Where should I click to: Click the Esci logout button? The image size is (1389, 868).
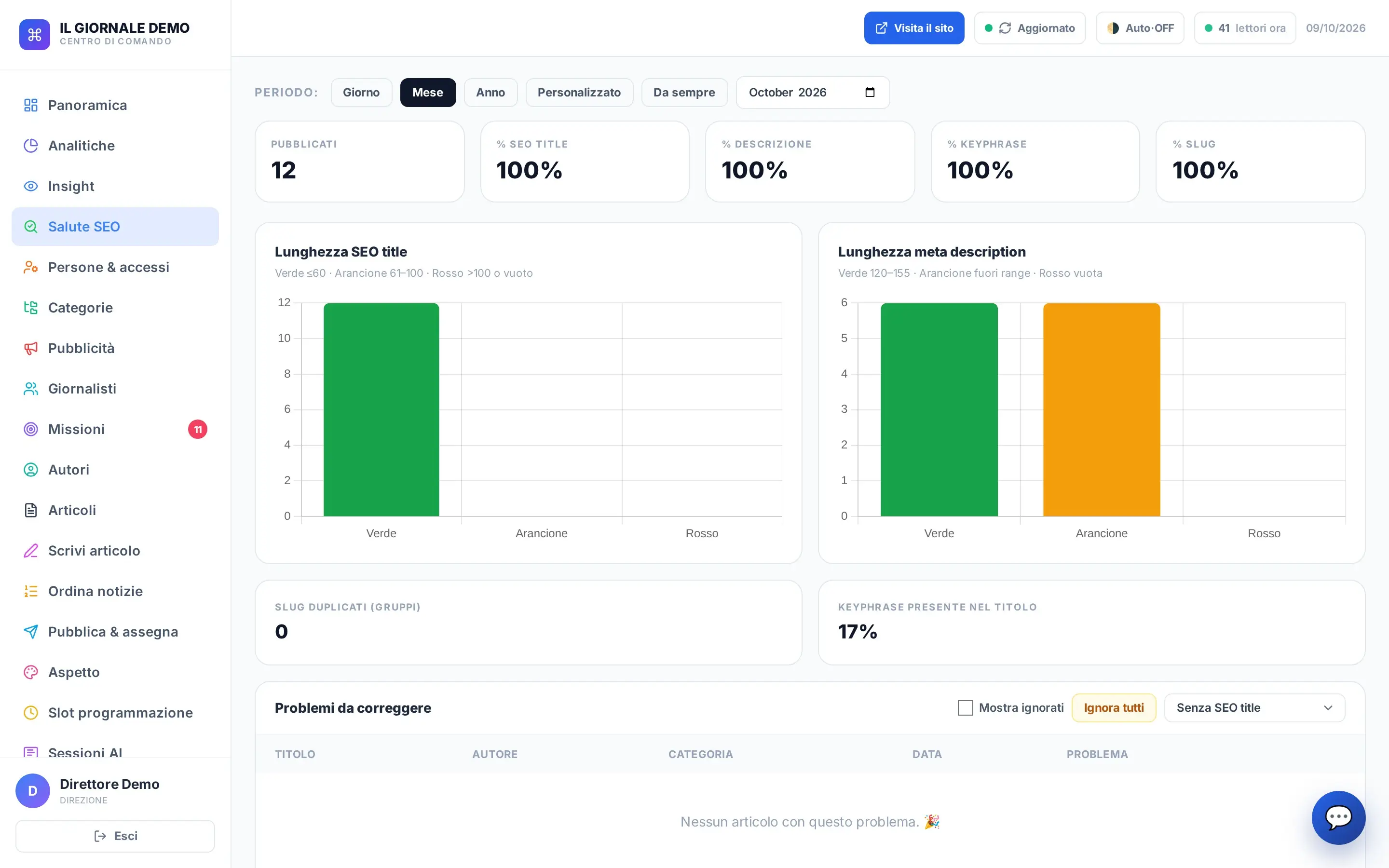click(x=115, y=836)
